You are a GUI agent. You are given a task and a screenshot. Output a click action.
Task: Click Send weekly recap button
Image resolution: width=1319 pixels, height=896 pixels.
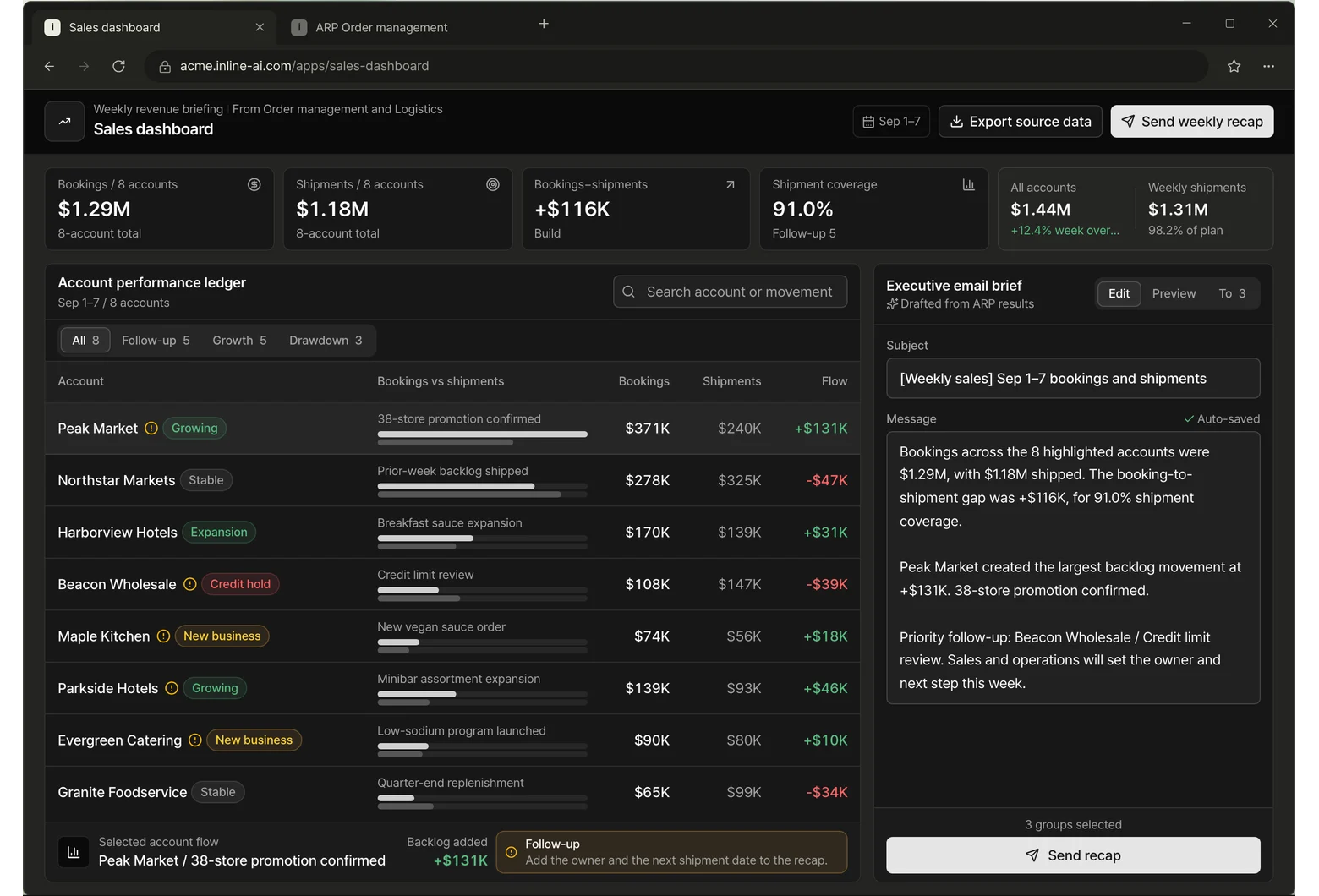coord(1192,122)
